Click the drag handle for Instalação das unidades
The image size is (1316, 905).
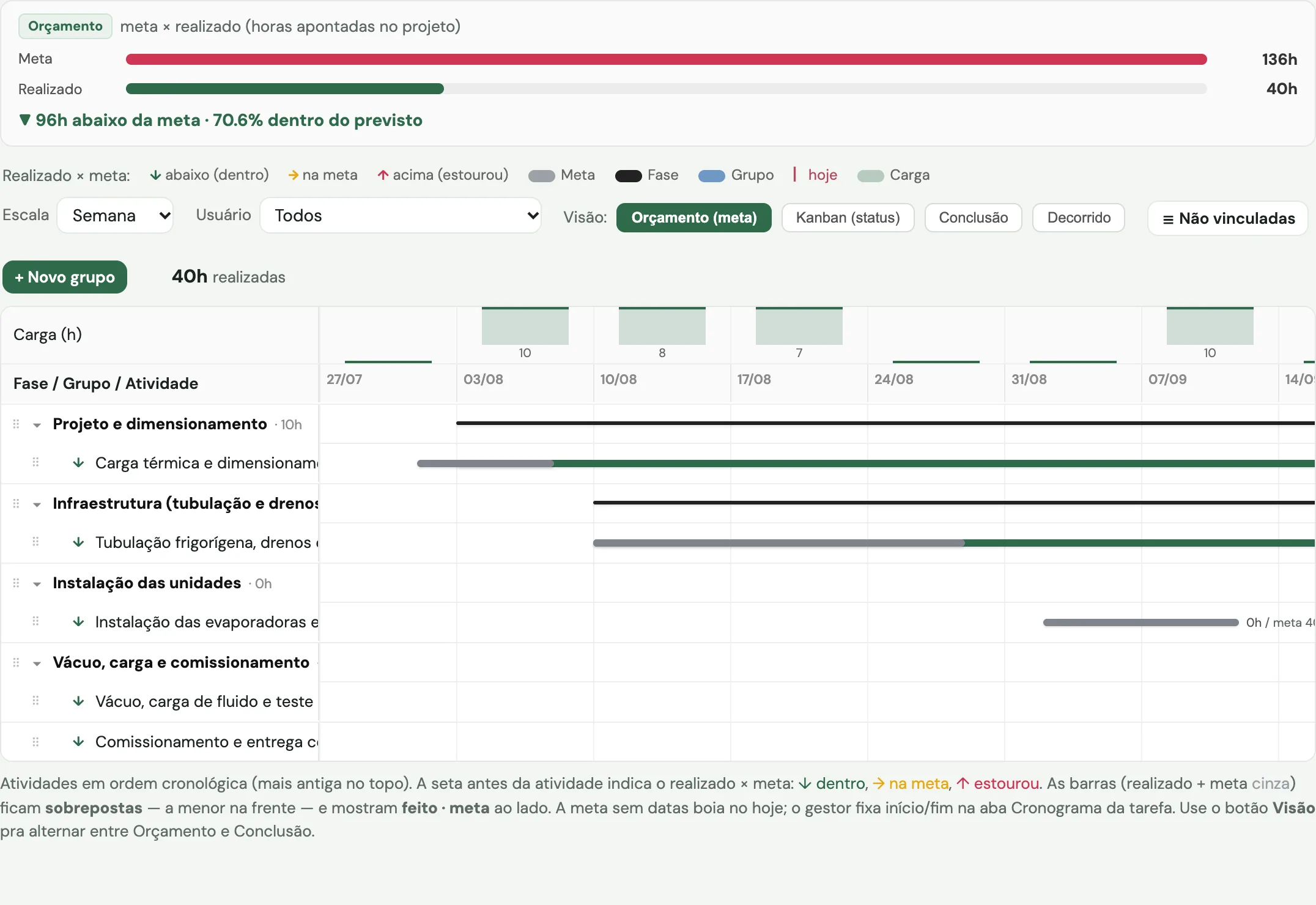pyautogui.click(x=17, y=583)
